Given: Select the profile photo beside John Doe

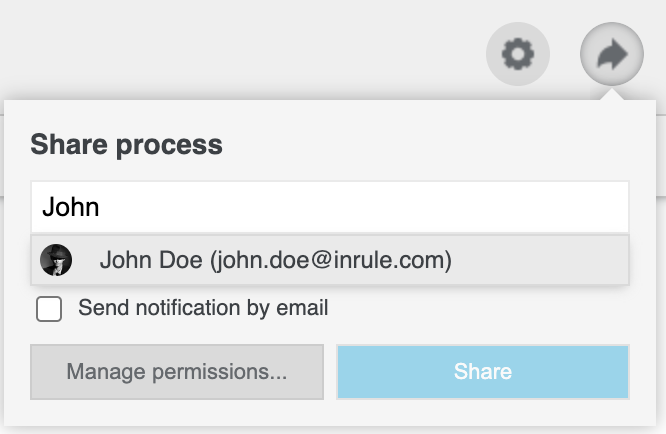Looking at the screenshot, I should 56,261.
